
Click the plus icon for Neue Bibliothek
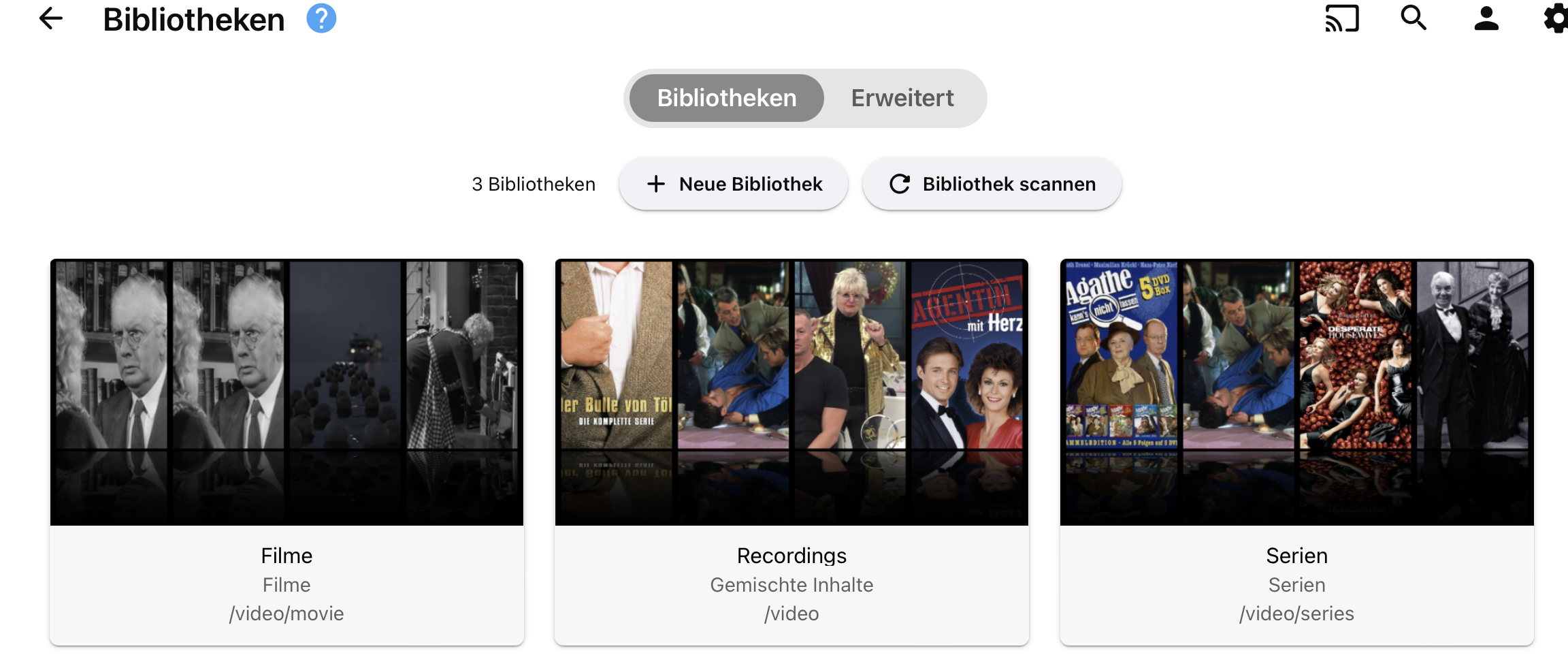click(656, 184)
